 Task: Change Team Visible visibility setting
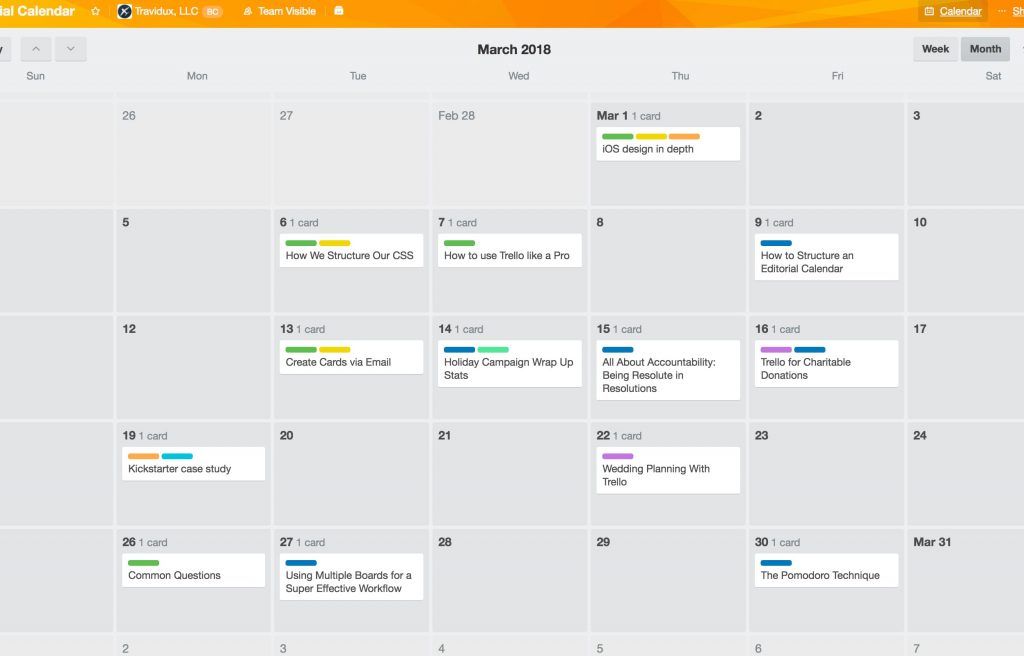pos(280,11)
